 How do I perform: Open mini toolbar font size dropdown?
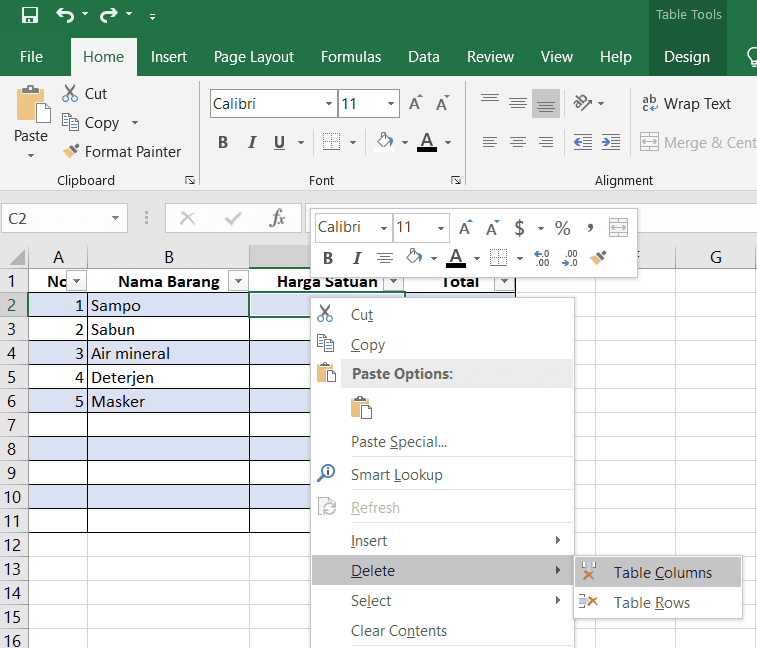coord(440,228)
